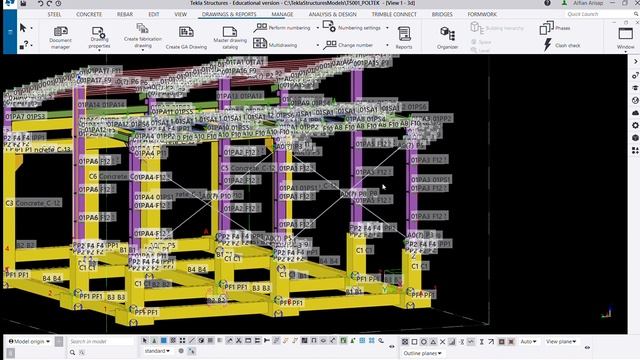Click the Undo arrow
The height and width of the screenshot is (360, 640).
pos(40,3)
